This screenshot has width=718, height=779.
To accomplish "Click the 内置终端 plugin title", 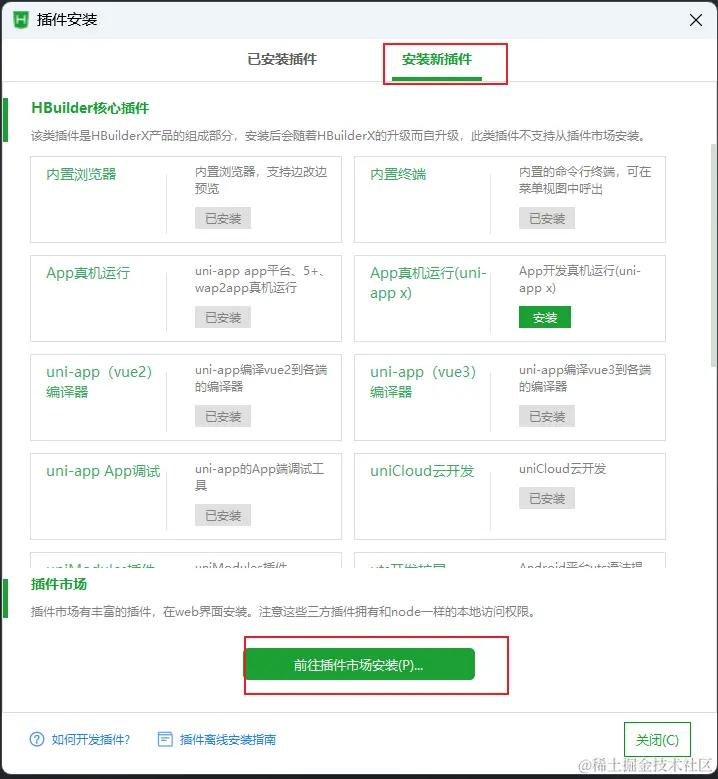I will [398, 174].
